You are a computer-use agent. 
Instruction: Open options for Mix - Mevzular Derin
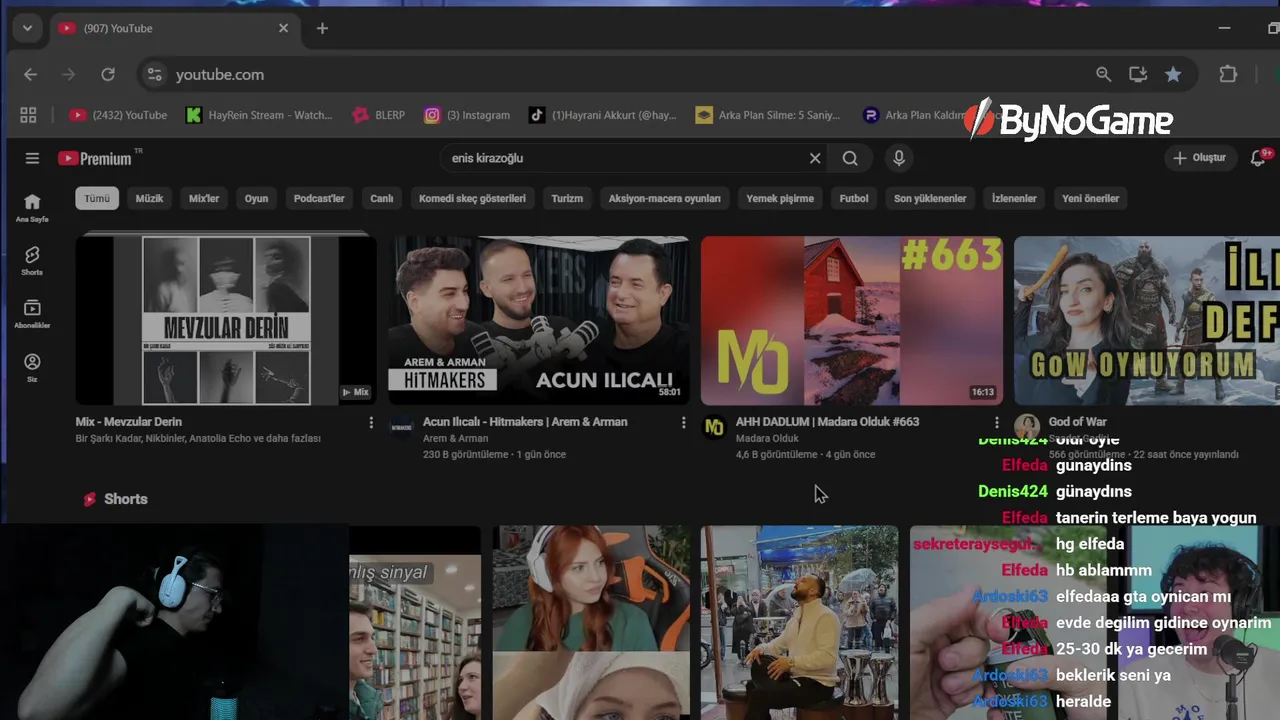(x=371, y=423)
